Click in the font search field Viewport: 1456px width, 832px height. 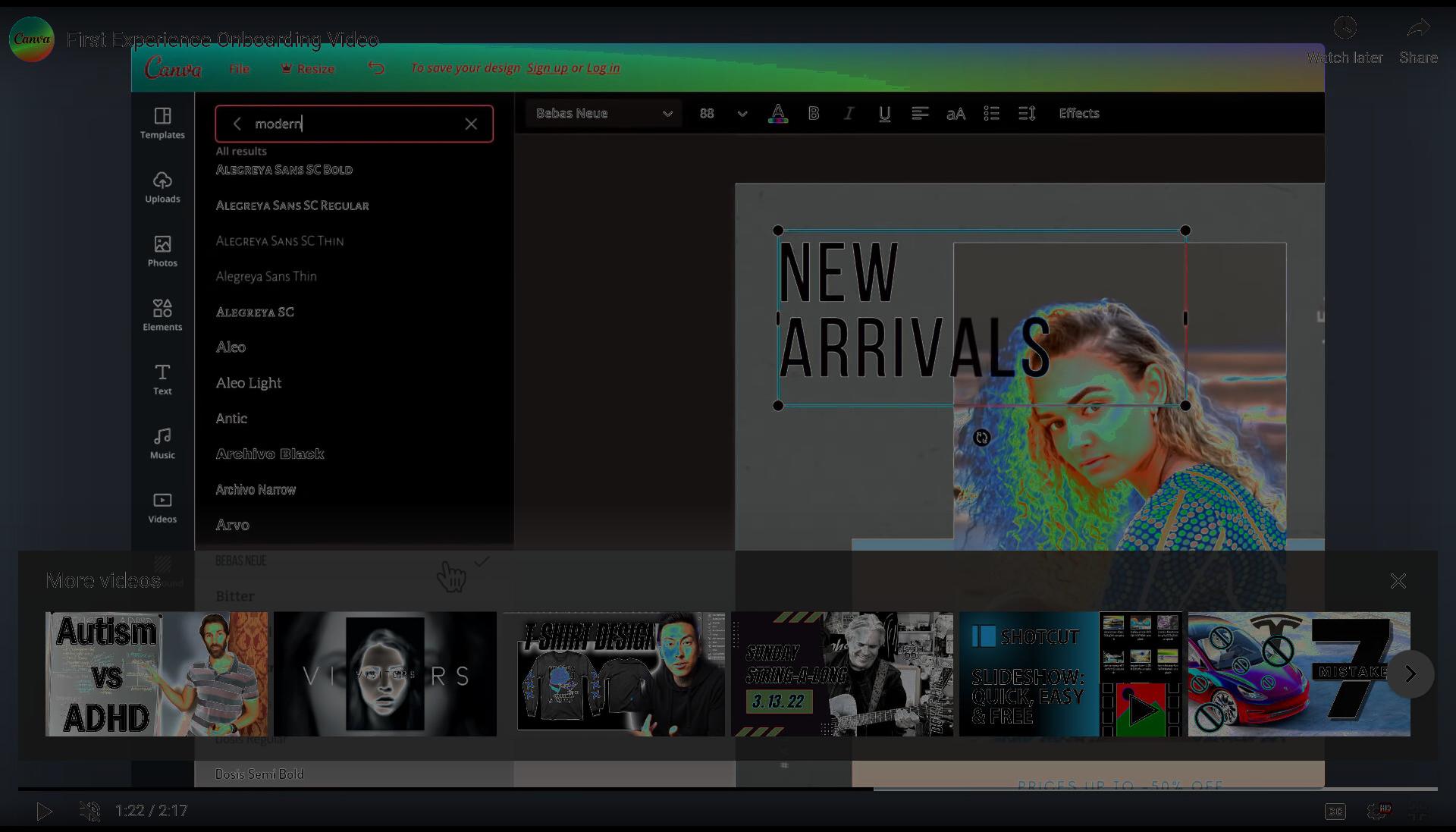pyautogui.click(x=354, y=124)
